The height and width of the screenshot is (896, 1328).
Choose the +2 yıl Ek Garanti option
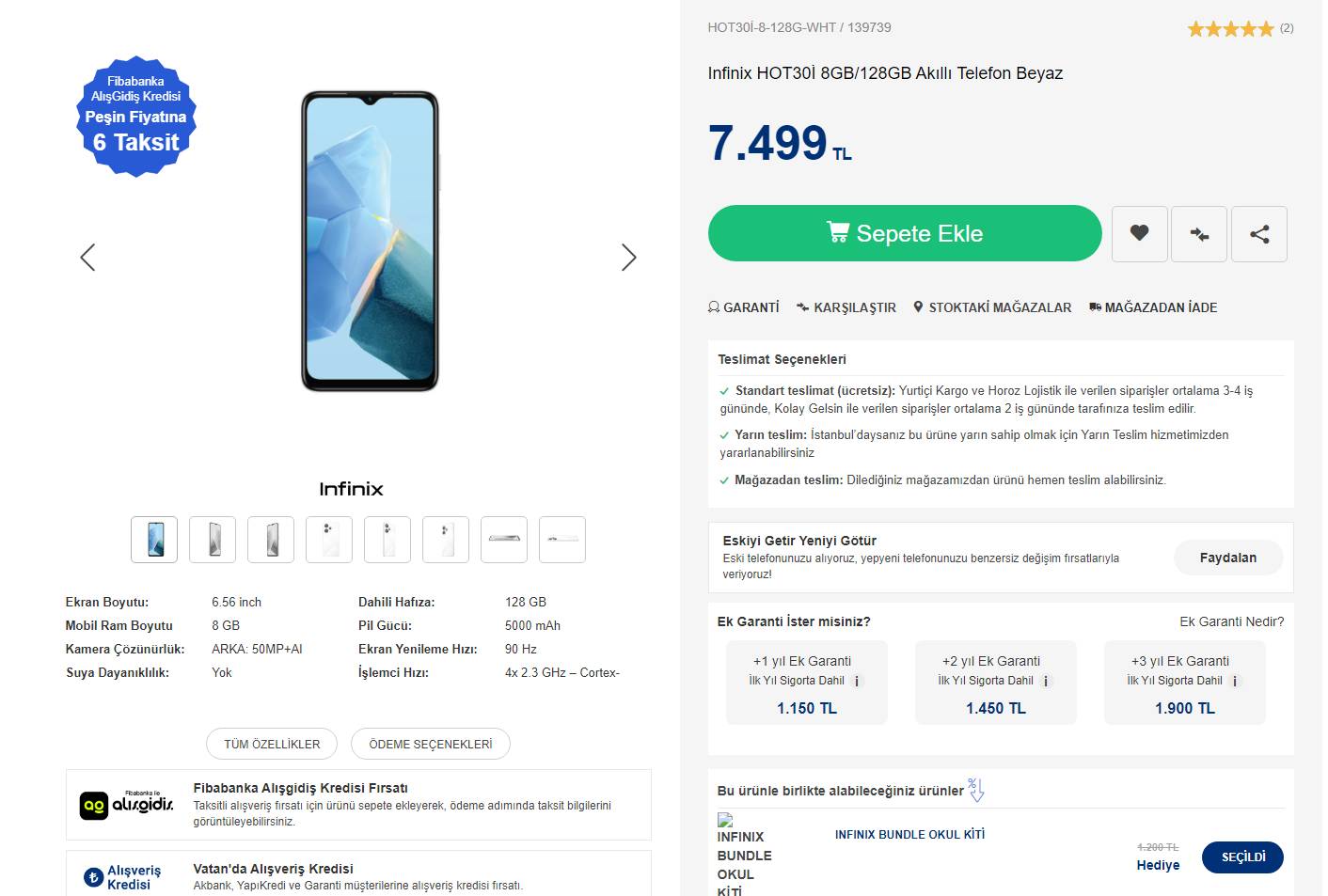[x=995, y=684]
